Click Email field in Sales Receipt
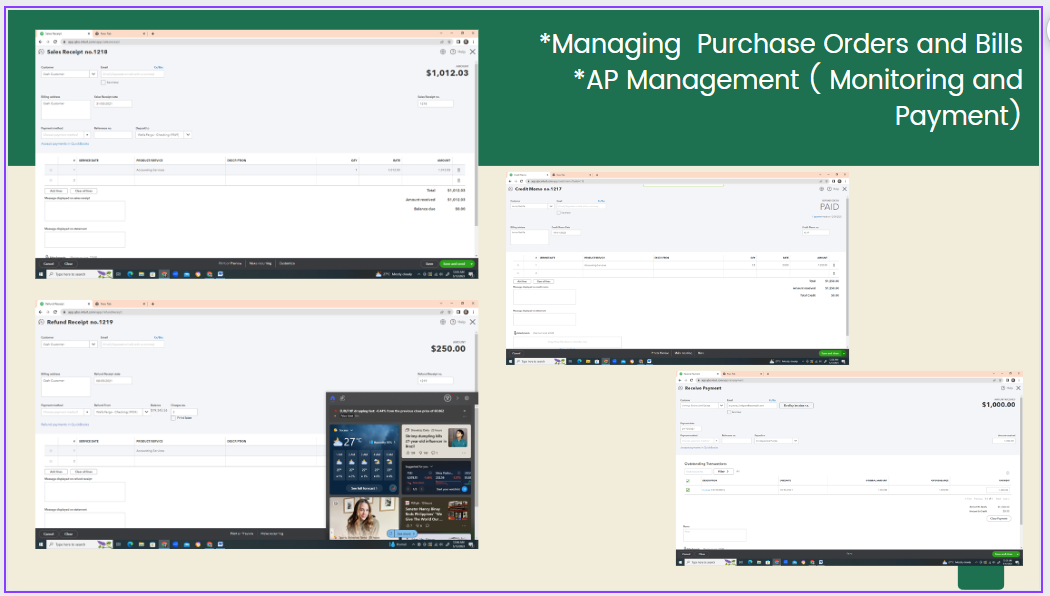The image size is (1050, 596). coord(133,74)
